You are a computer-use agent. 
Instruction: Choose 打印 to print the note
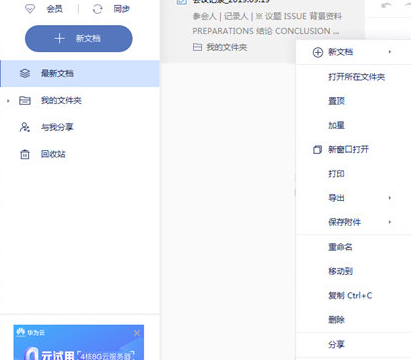(x=336, y=174)
